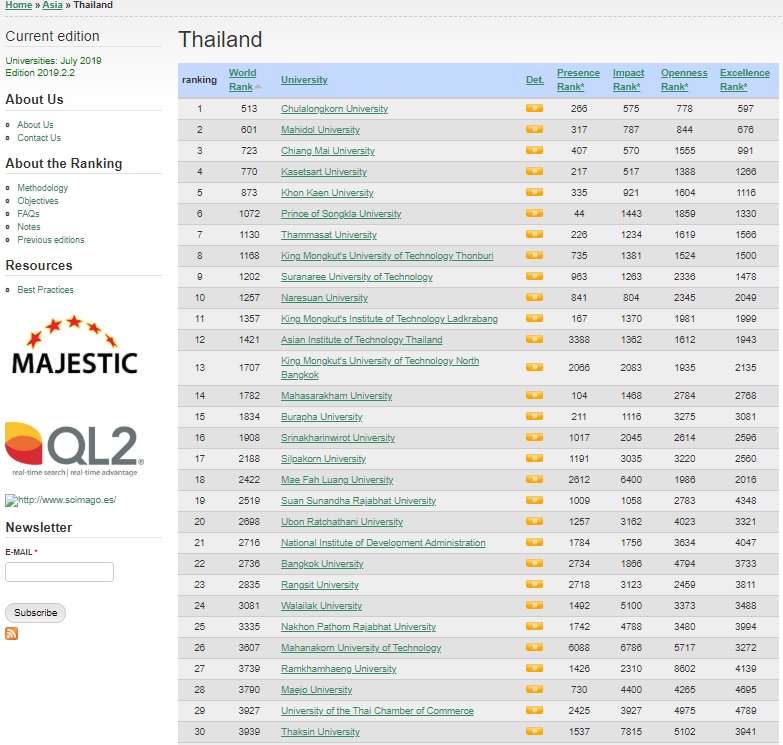Sort by Impact Rank column header
This screenshot has height=745, width=783.
628,80
